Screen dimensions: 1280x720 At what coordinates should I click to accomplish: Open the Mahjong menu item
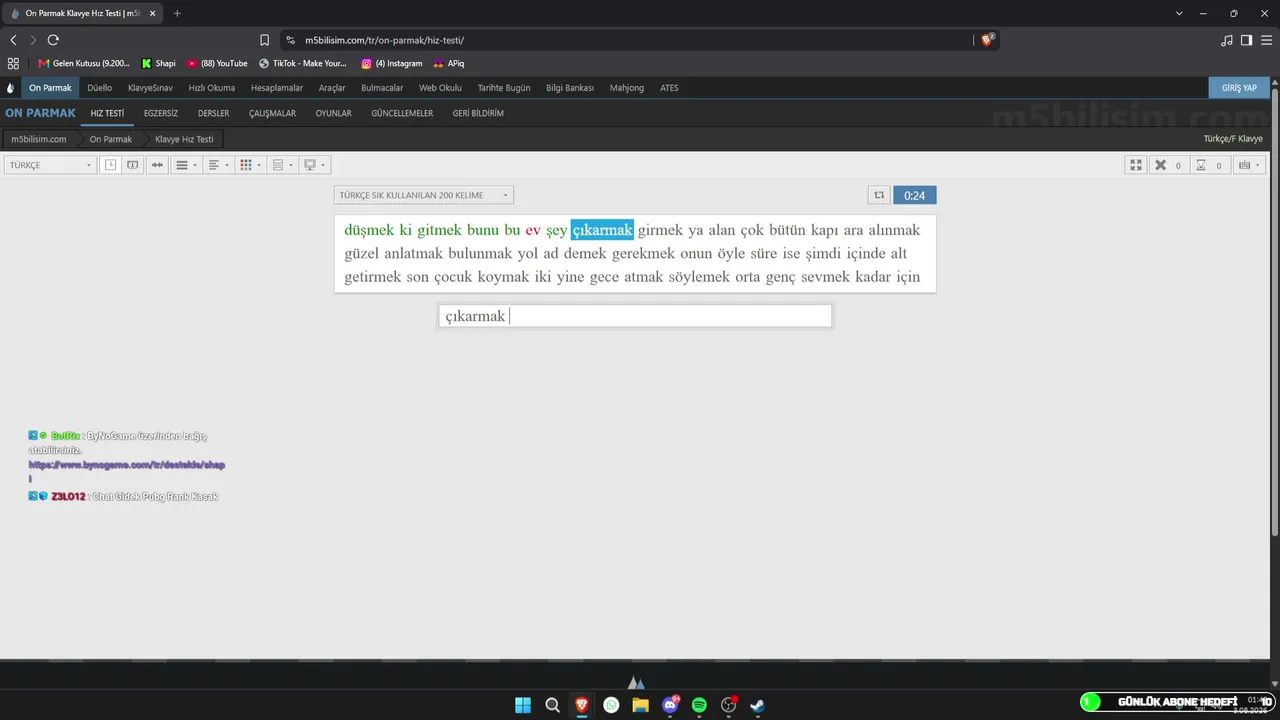(x=627, y=88)
